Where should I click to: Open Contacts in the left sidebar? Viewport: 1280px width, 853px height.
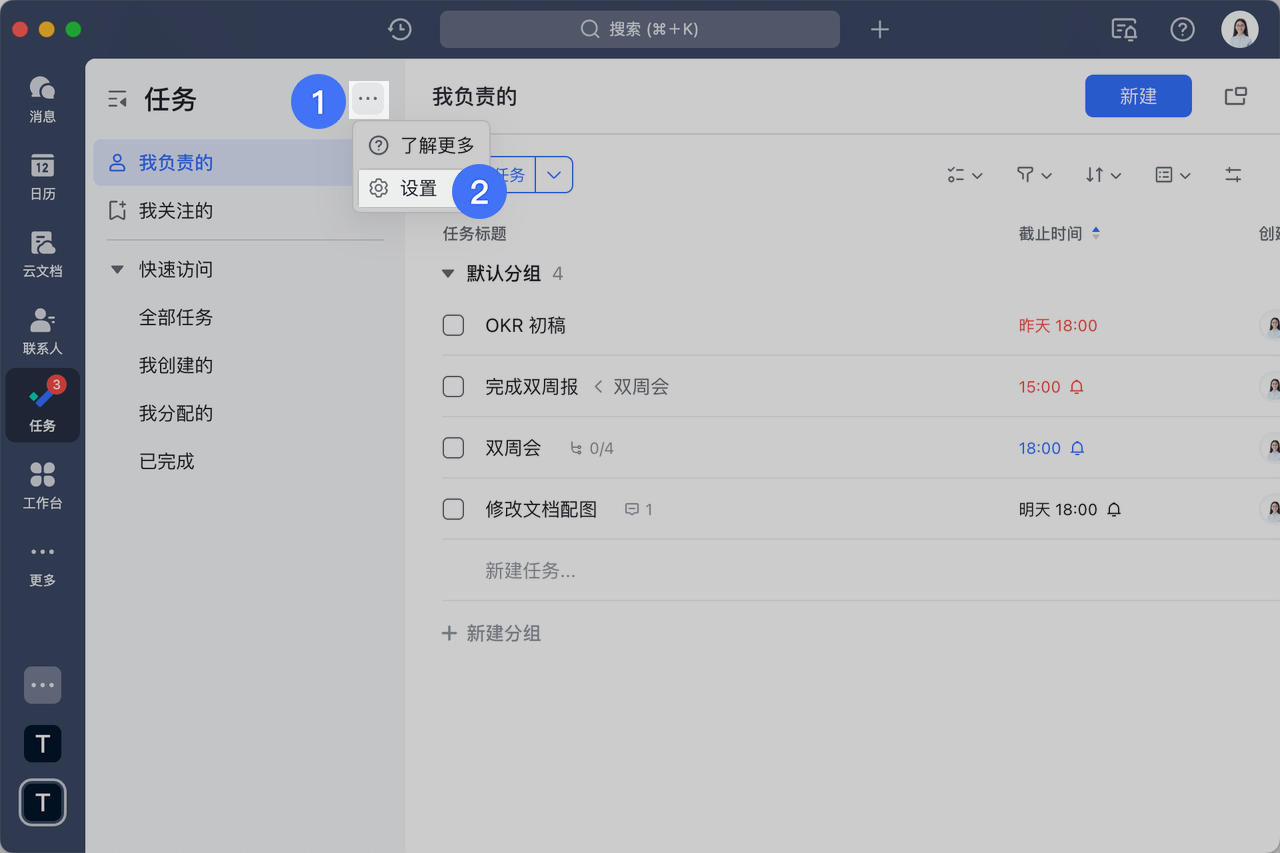(x=42, y=331)
